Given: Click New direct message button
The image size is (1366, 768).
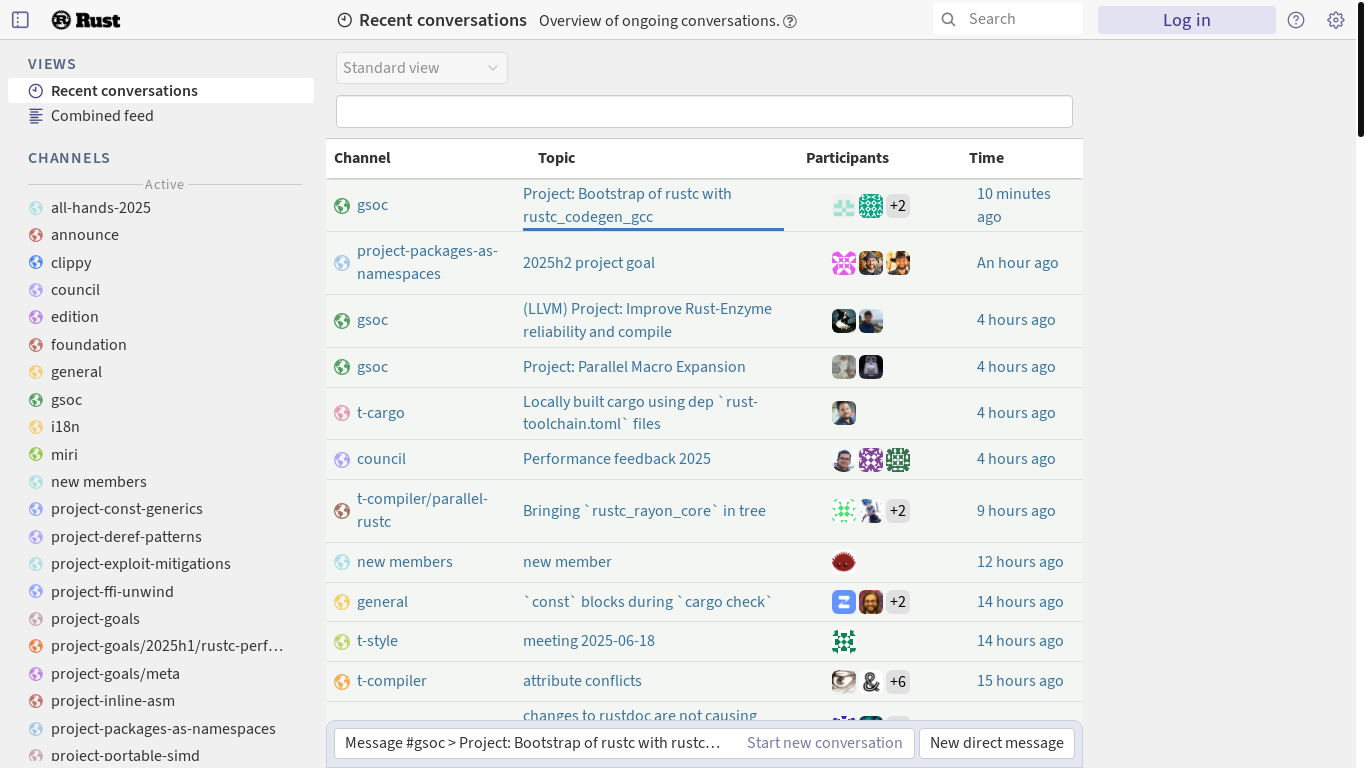Looking at the screenshot, I should (x=997, y=743).
